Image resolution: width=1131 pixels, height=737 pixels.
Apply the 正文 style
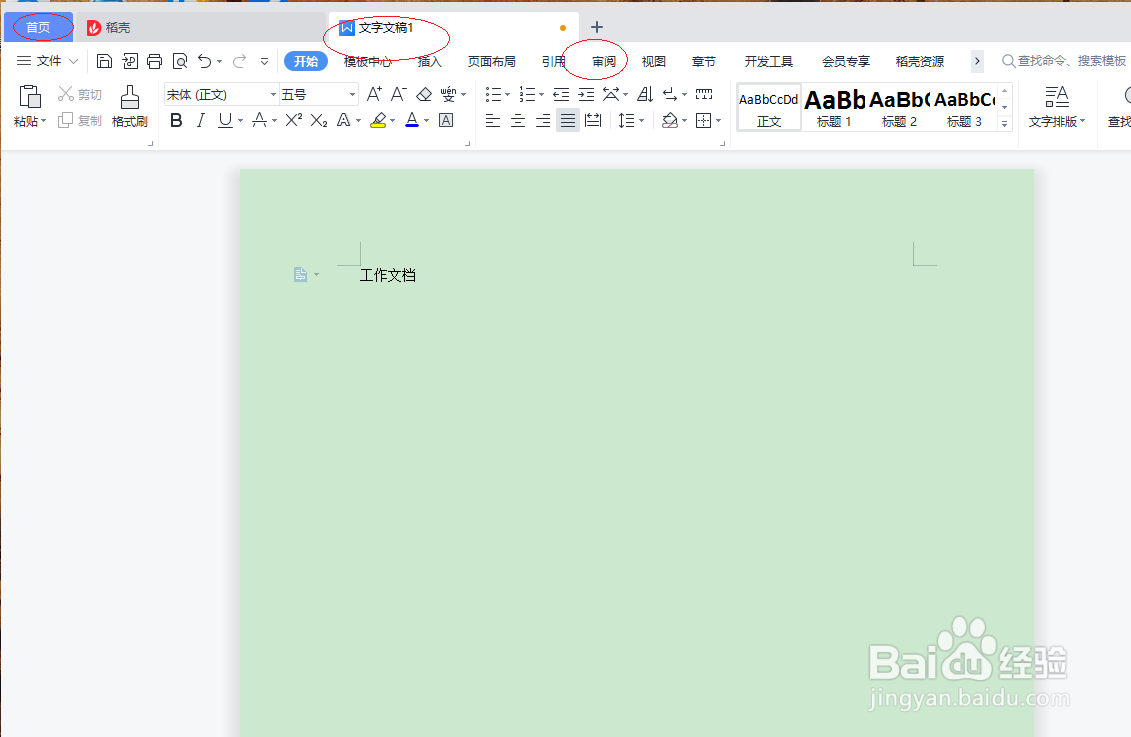769,107
